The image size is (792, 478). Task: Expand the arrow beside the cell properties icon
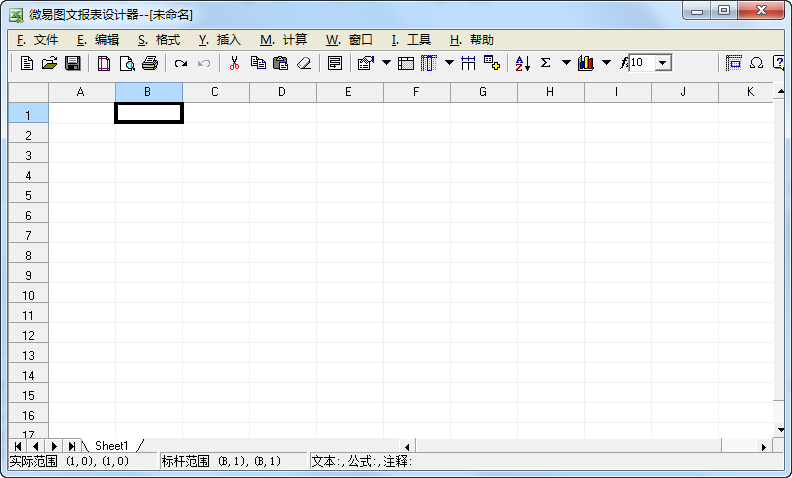coord(386,63)
